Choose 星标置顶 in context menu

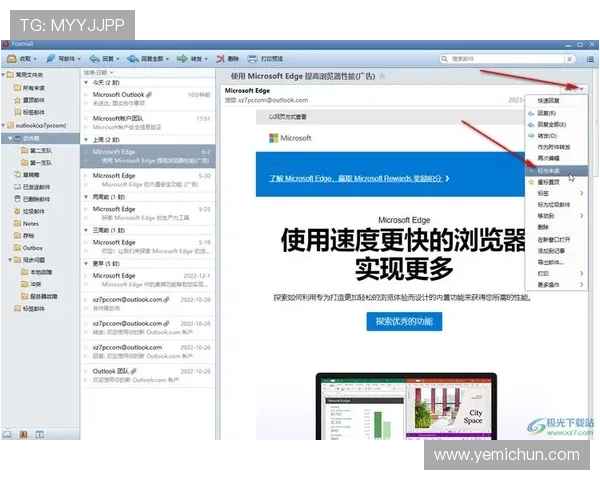[x=556, y=182]
